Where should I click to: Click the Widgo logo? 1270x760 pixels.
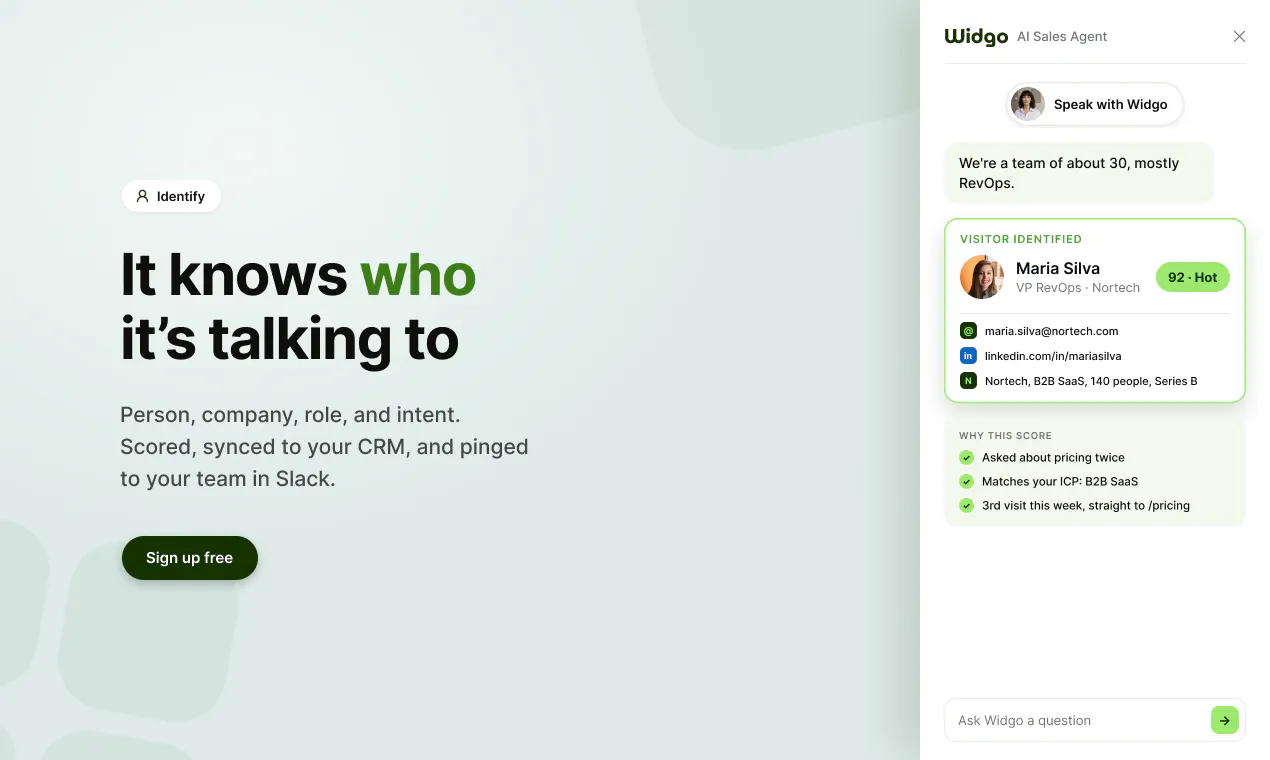976,36
